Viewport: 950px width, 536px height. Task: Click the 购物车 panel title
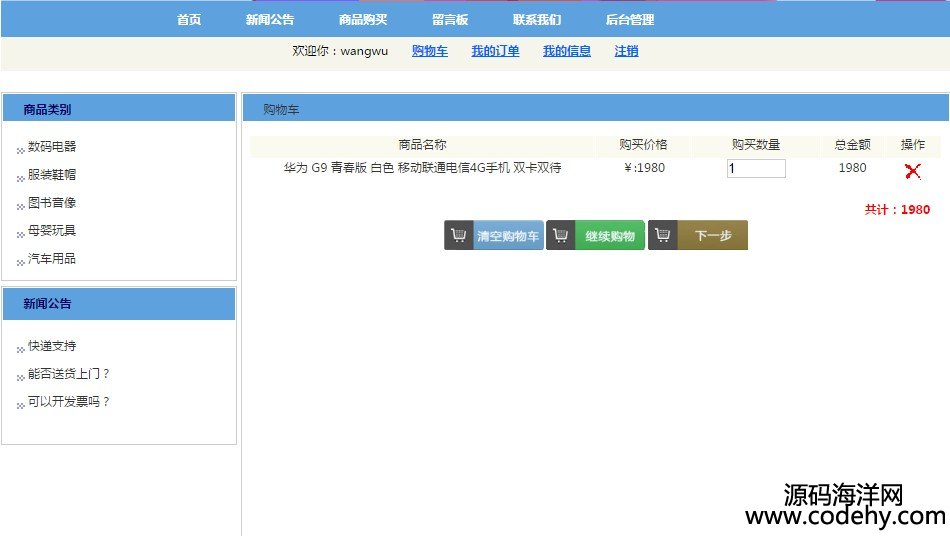pyautogui.click(x=281, y=110)
